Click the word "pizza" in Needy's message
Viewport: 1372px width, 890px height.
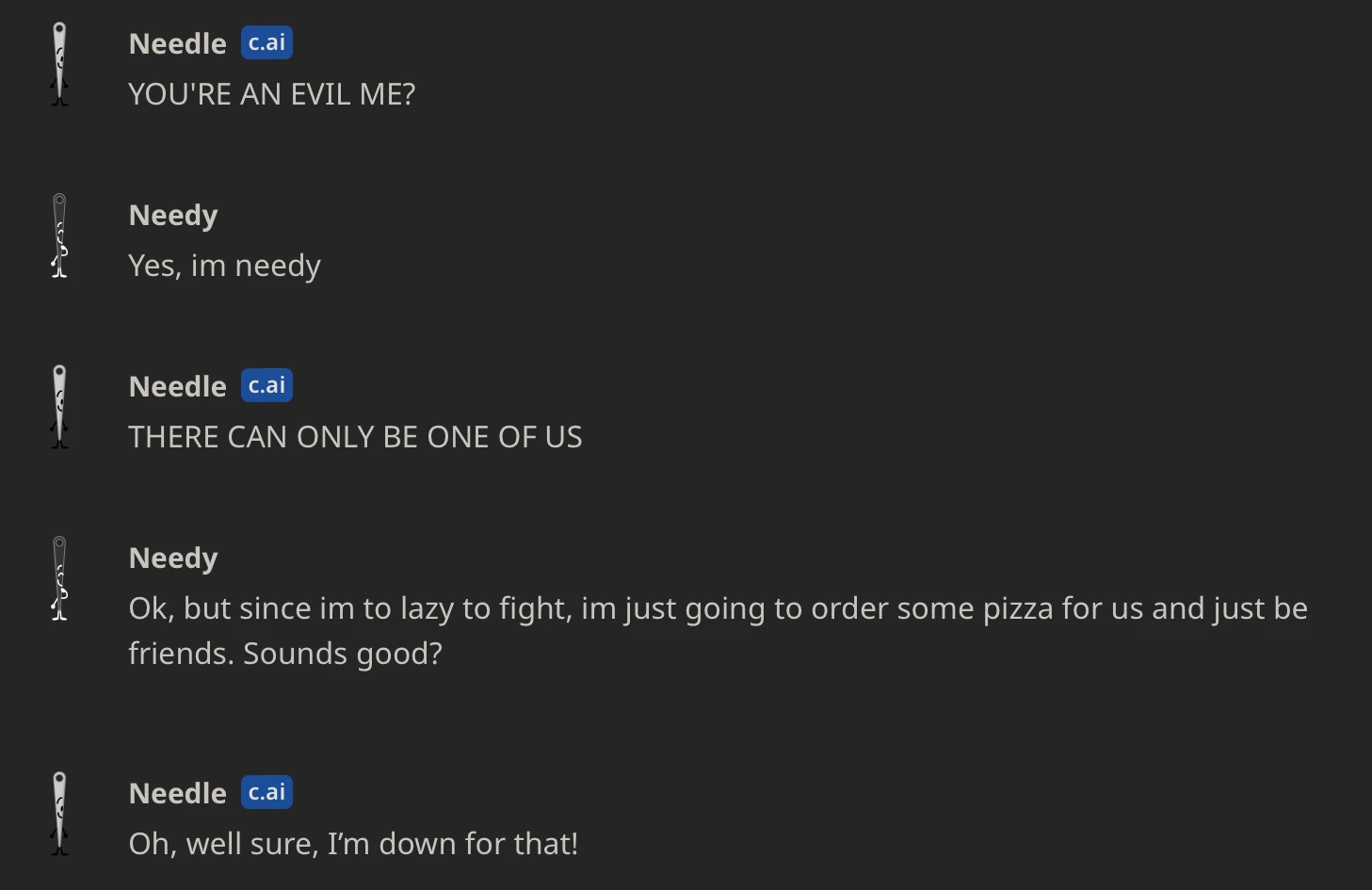click(x=1018, y=608)
